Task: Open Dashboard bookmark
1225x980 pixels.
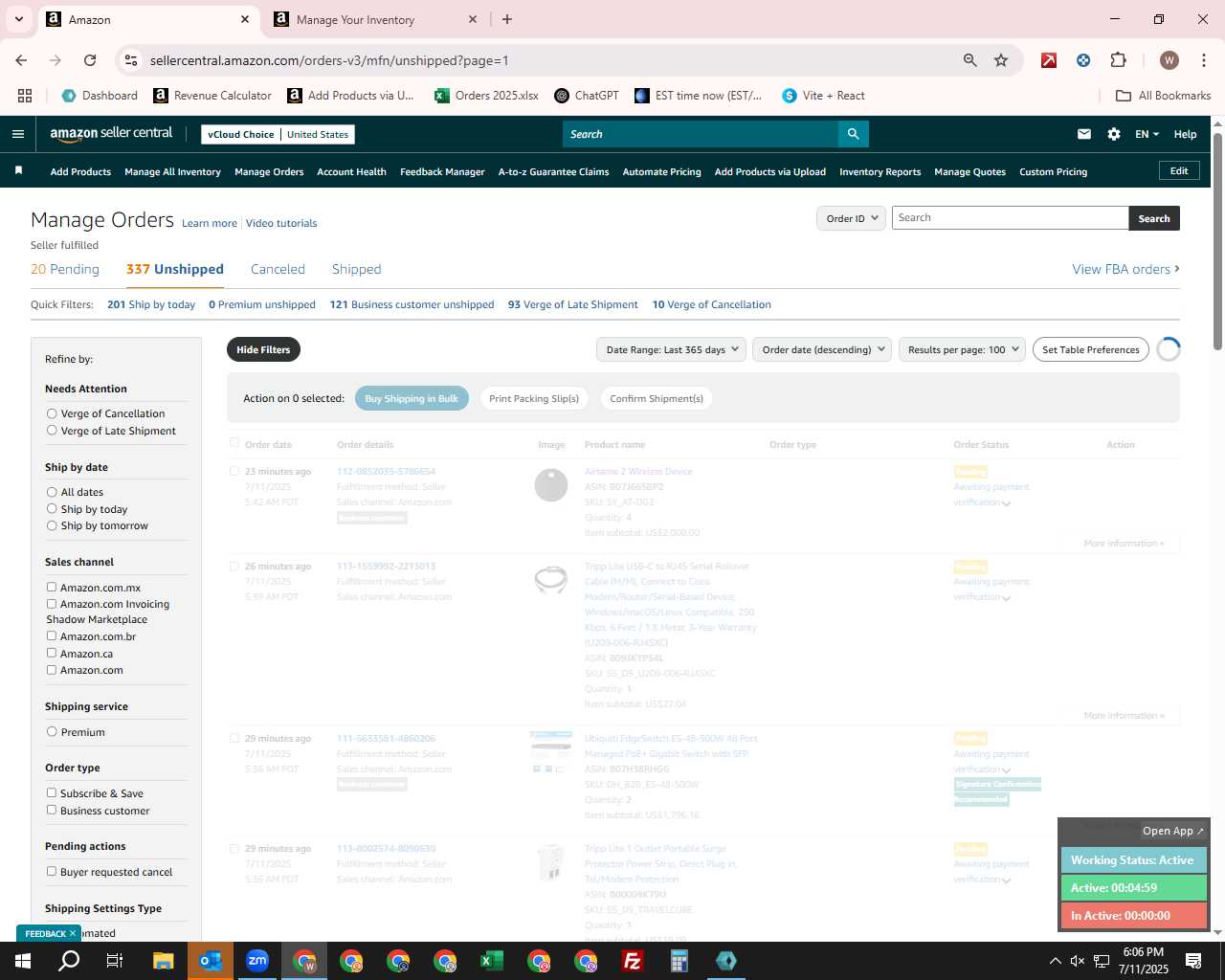Action: [x=100, y=96]
